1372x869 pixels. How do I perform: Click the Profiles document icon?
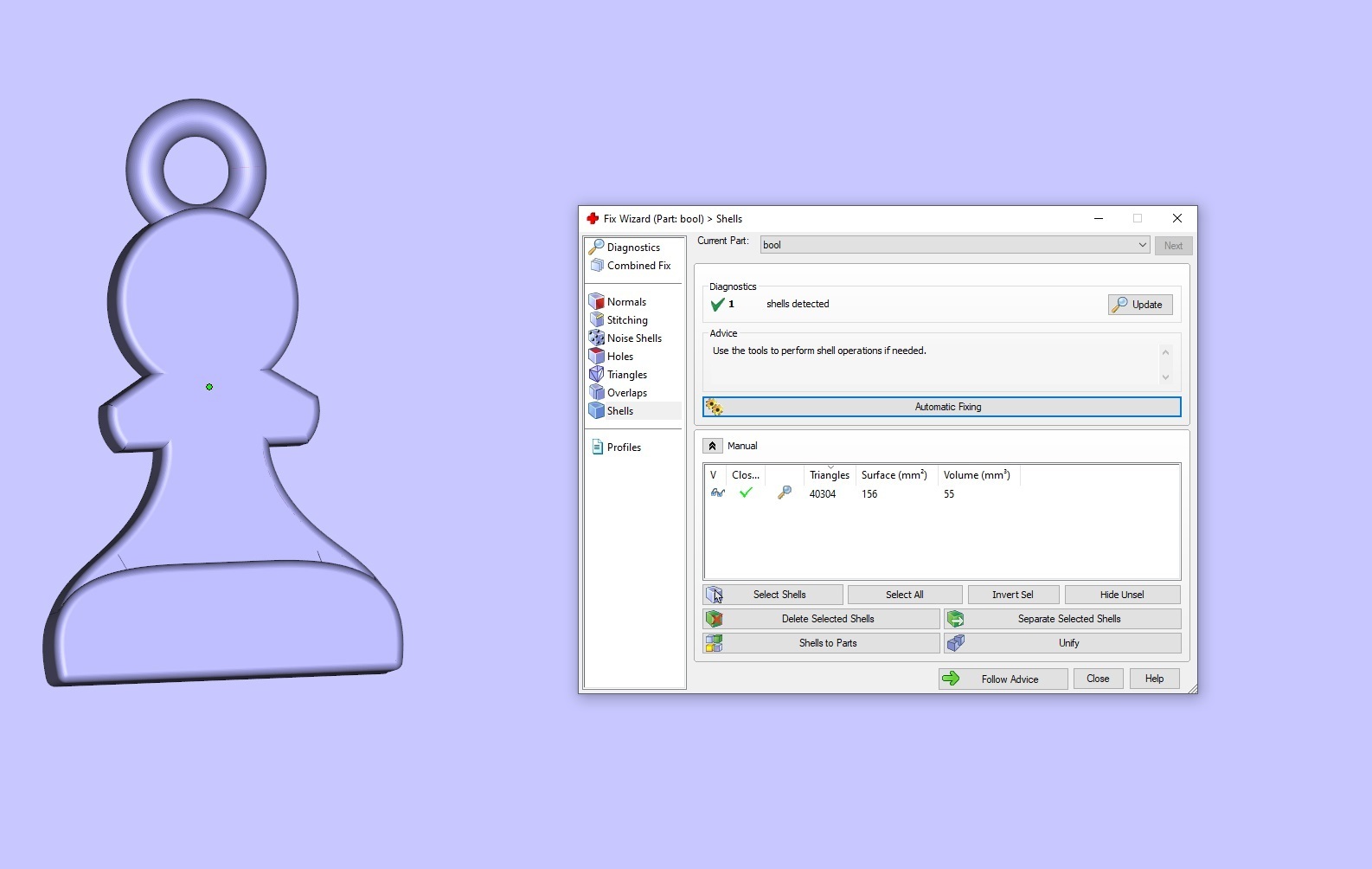point(597,447)
